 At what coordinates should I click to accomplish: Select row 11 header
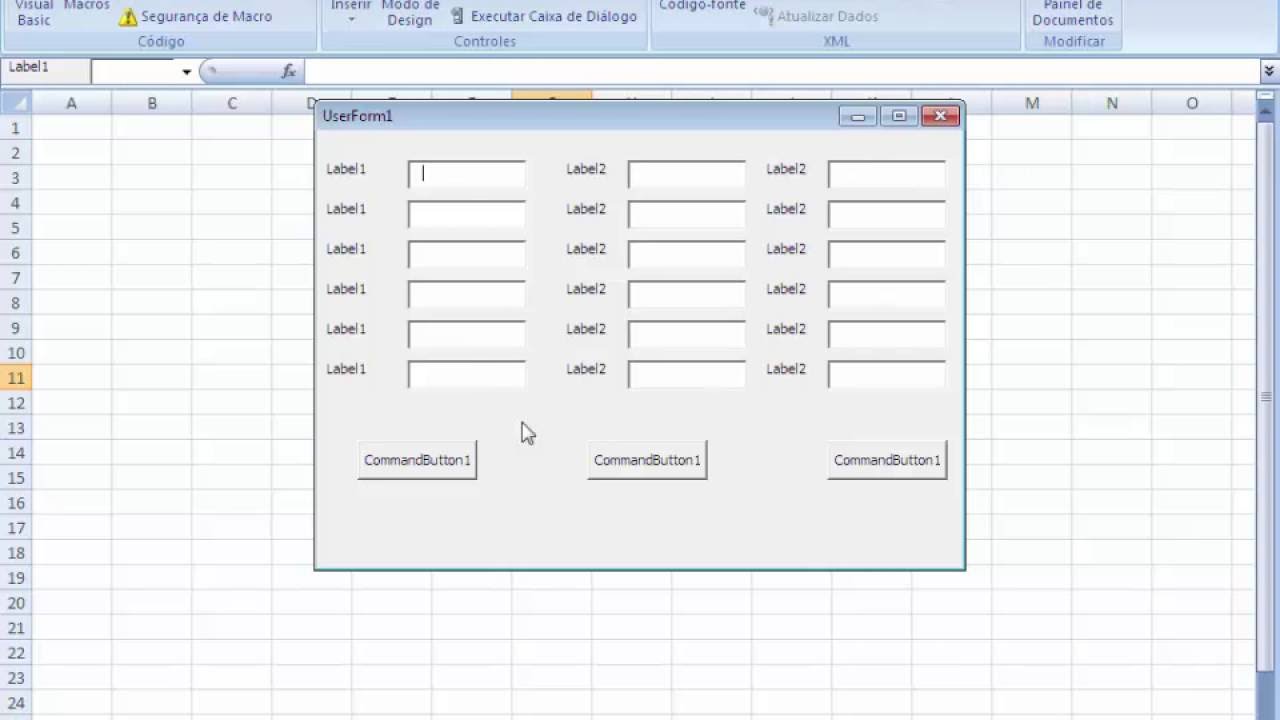(x=16, y=378)
